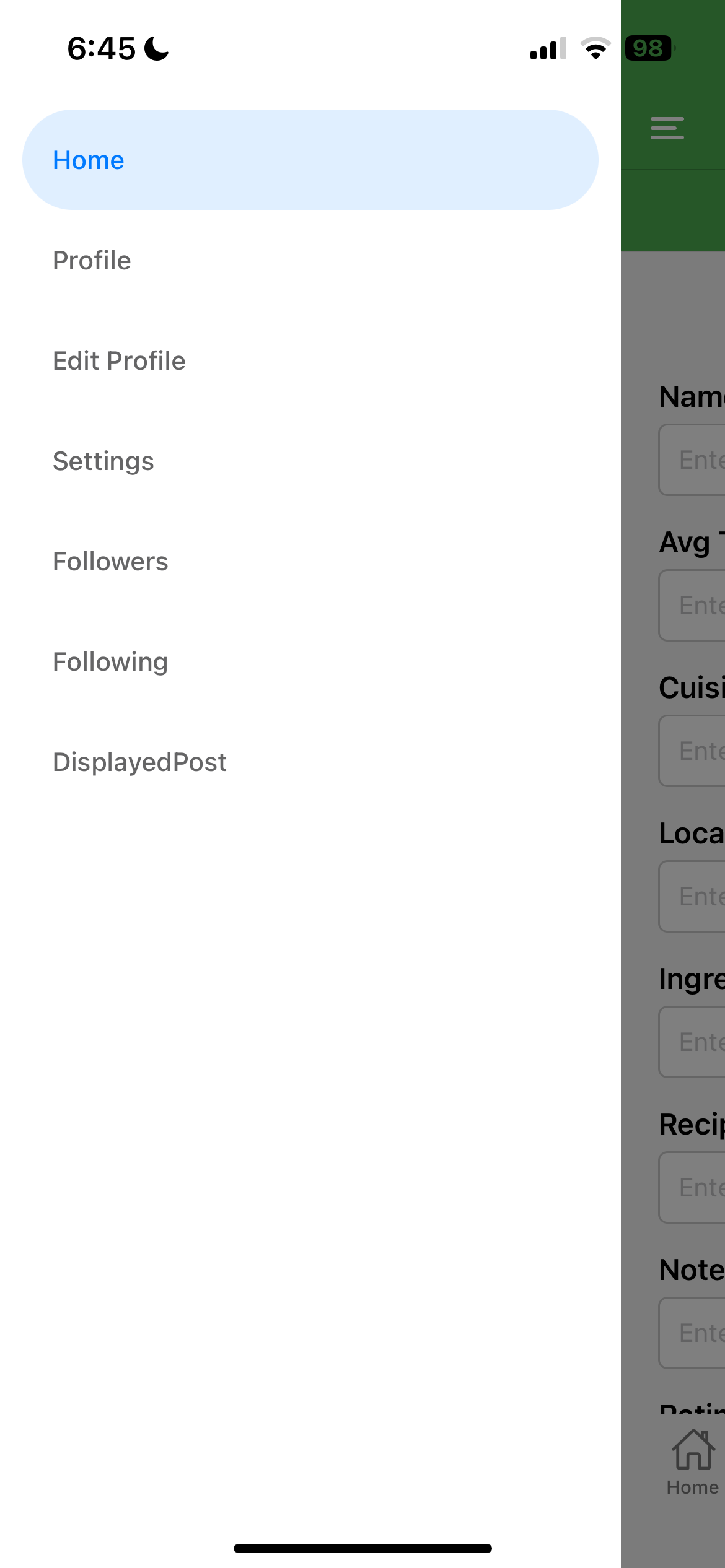Tap the Location input field
Image resolution: width=725 pixels, height=1568 pixels.
point(692,897)
